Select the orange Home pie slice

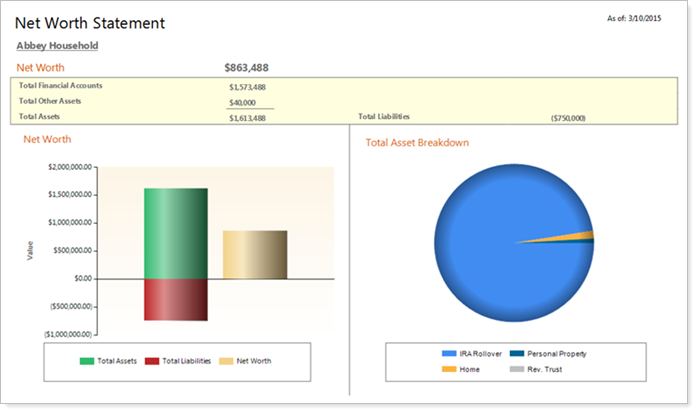[586, 236]
